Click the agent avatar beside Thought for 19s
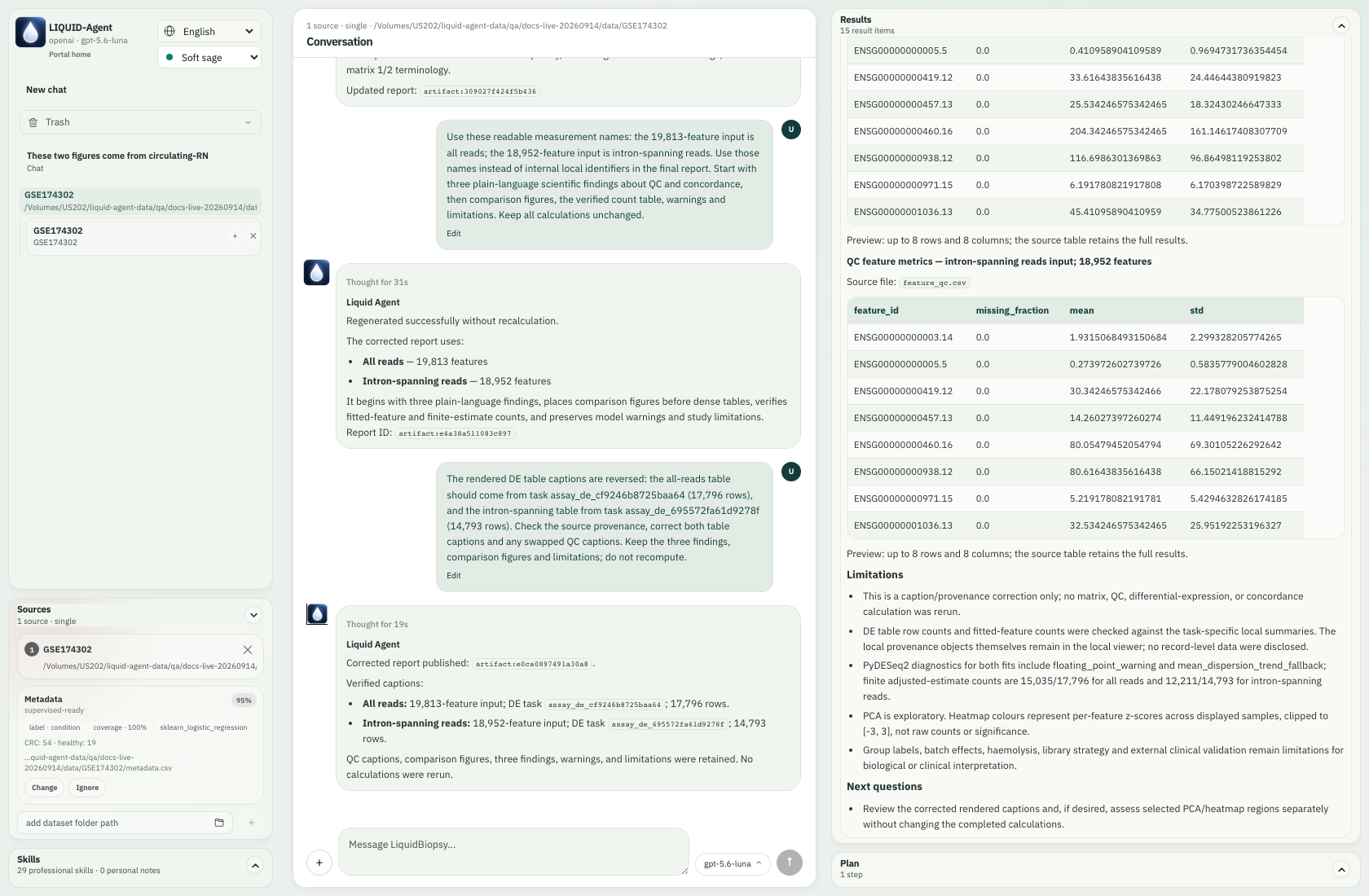Image resolution: width=1369 pixels, height=896 pixels. pos(317,614)
